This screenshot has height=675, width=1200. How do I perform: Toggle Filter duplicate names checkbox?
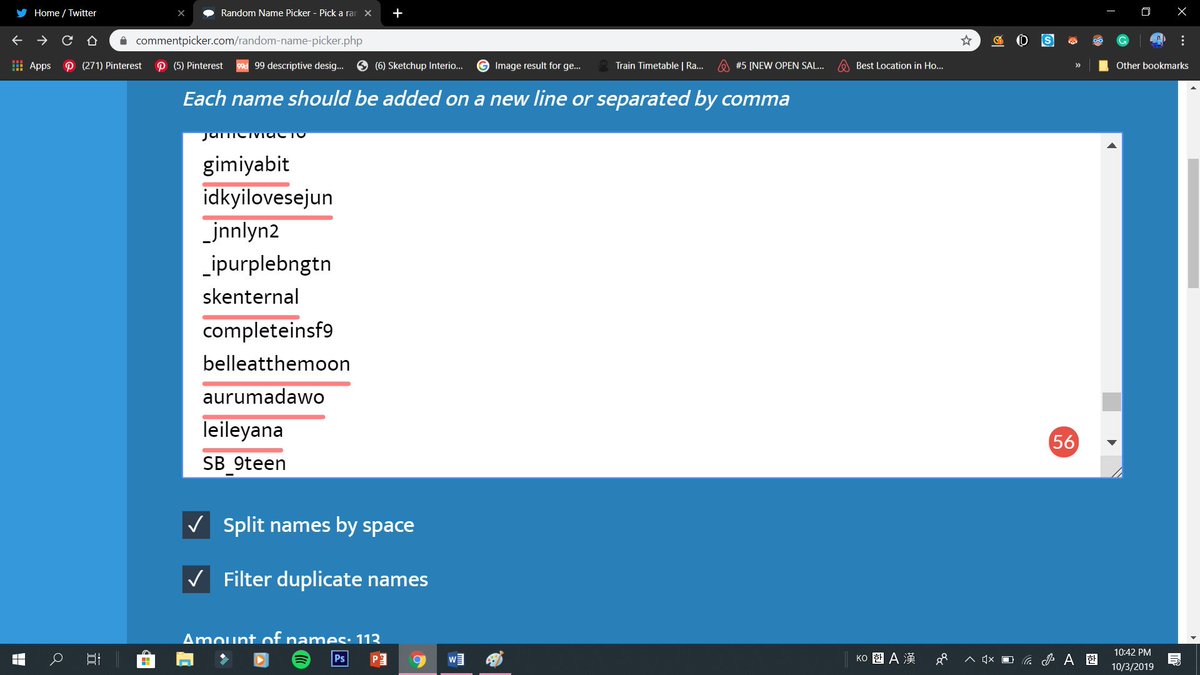point(196,579)
